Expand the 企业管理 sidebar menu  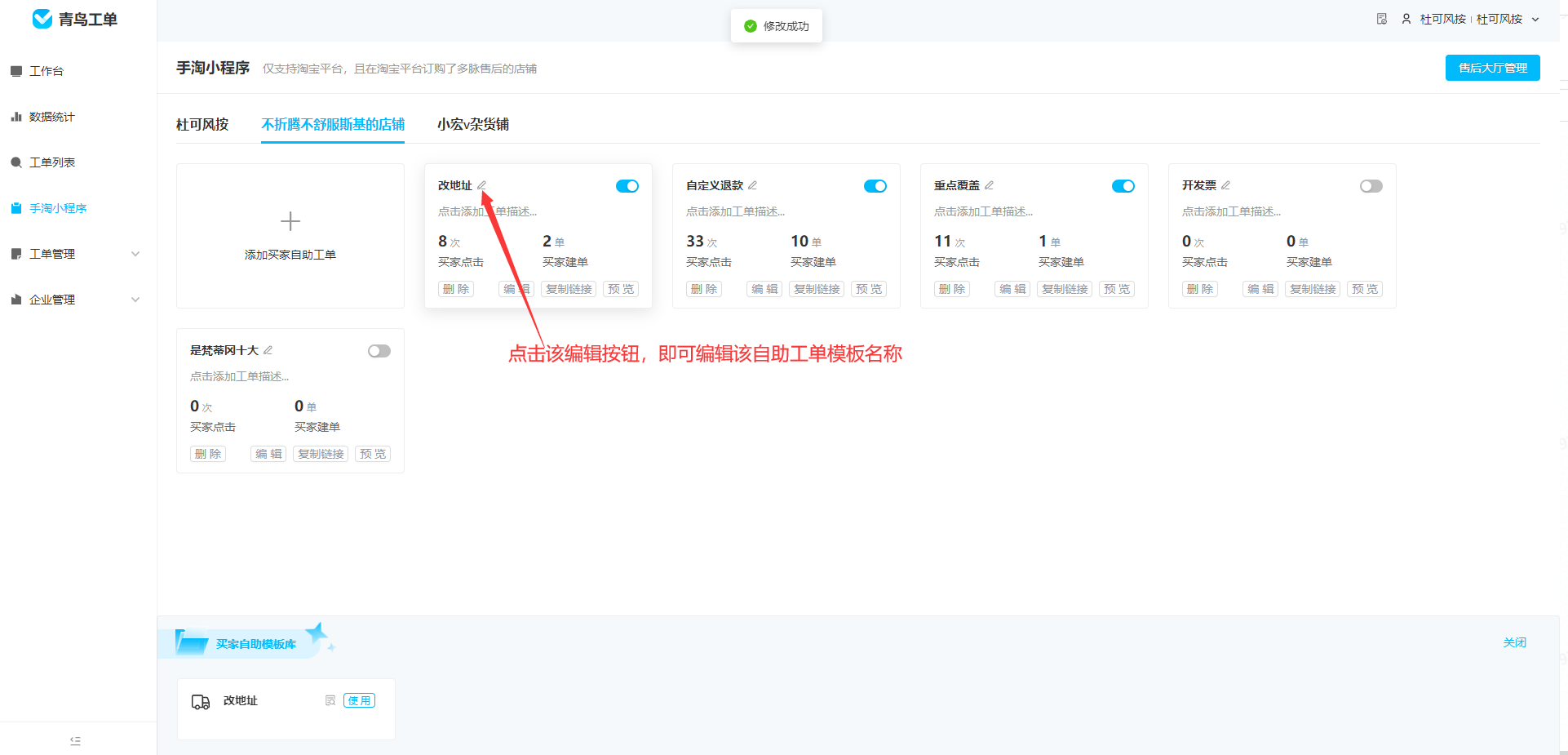(78, 300)
